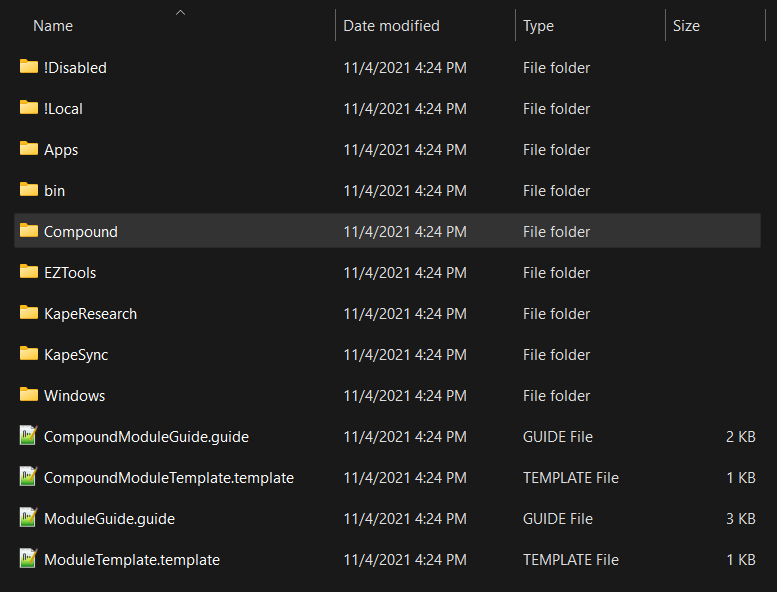Click the '2 KB' size of CompoundModuleGuide.guide
777x592 pixels.
[x=741, y=437]
